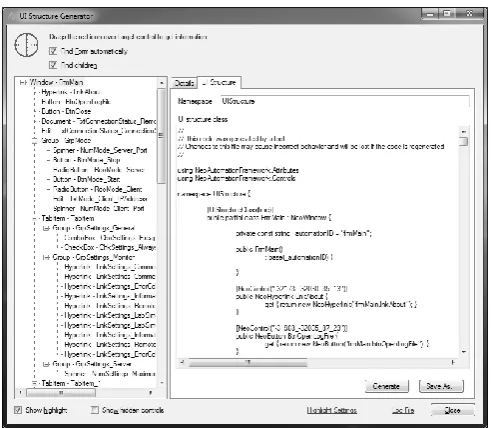Select Button - BtnMode_Start tree item
Viewport: 493px width, 428px height.
(87, 179)
